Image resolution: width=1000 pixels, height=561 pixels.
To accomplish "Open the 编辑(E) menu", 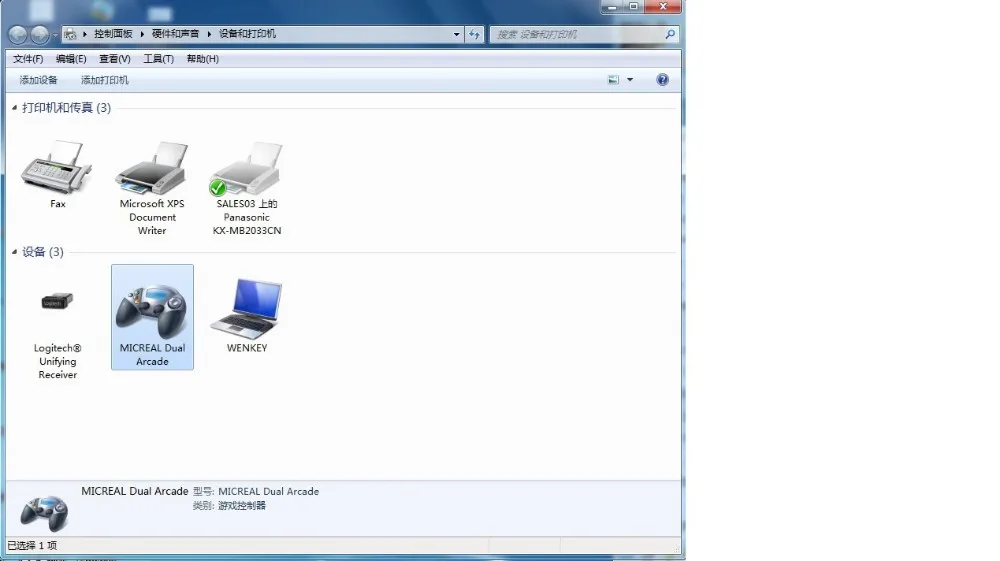I will coord(71,59).
